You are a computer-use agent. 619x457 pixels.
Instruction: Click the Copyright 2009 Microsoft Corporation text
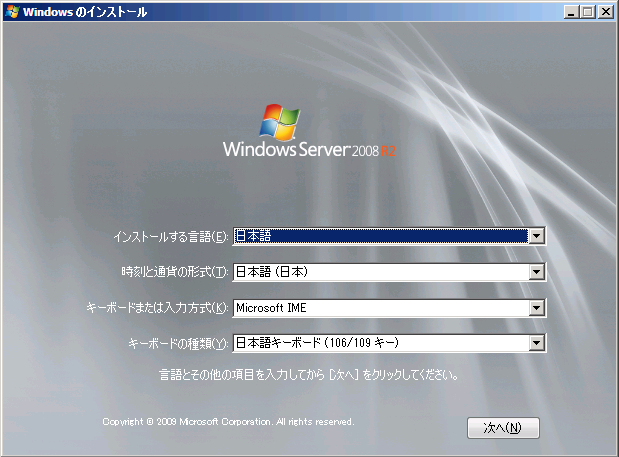click(x=228, y=422)
